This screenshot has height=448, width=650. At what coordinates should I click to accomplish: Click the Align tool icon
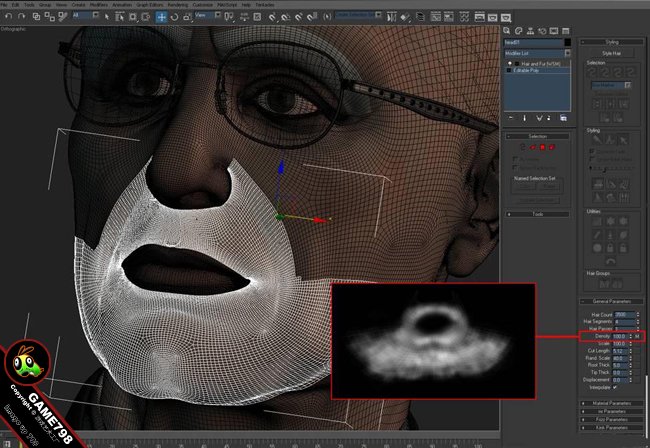coord(405,17)
